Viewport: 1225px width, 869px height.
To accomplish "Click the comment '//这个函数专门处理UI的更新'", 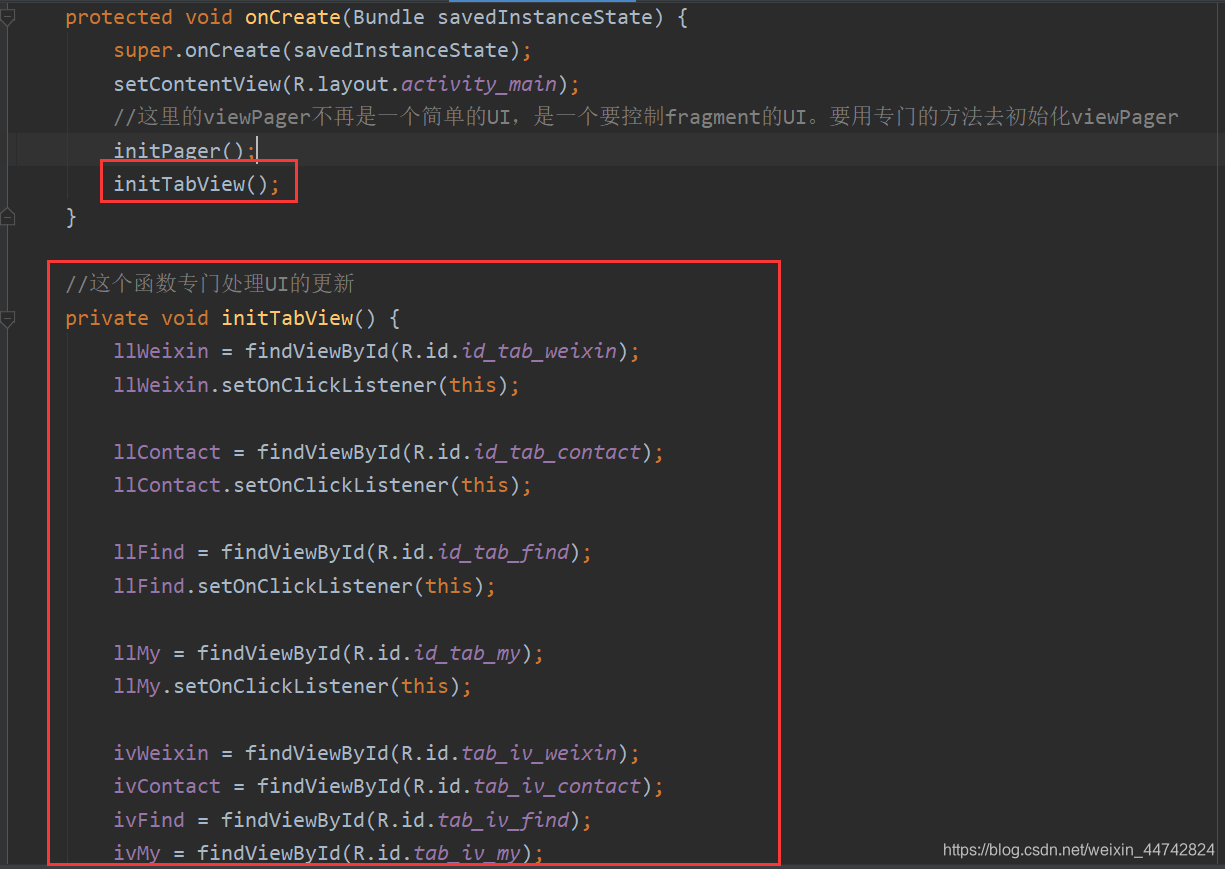I will click(210, 284).
